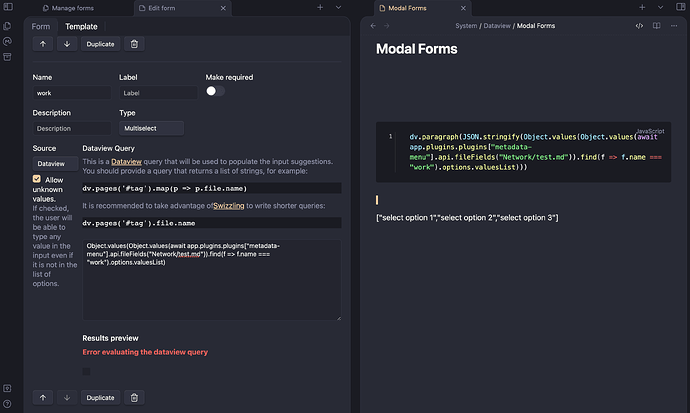Open the vault switcher icon at bottom left
The width and height of the screenshot is (690, 413).
coord(7,388)
